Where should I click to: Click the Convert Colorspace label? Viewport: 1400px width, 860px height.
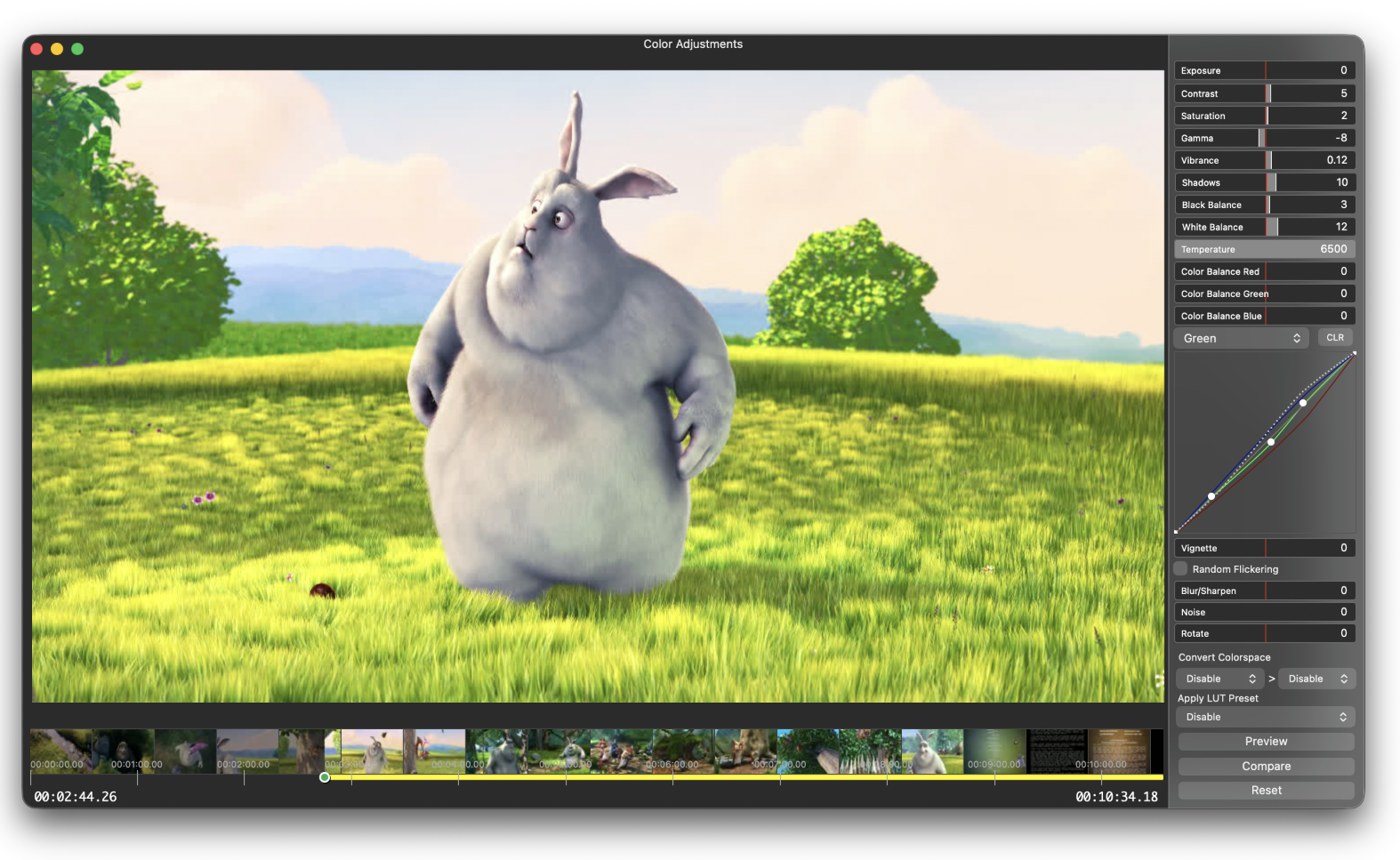click(x=1224, y=657)
